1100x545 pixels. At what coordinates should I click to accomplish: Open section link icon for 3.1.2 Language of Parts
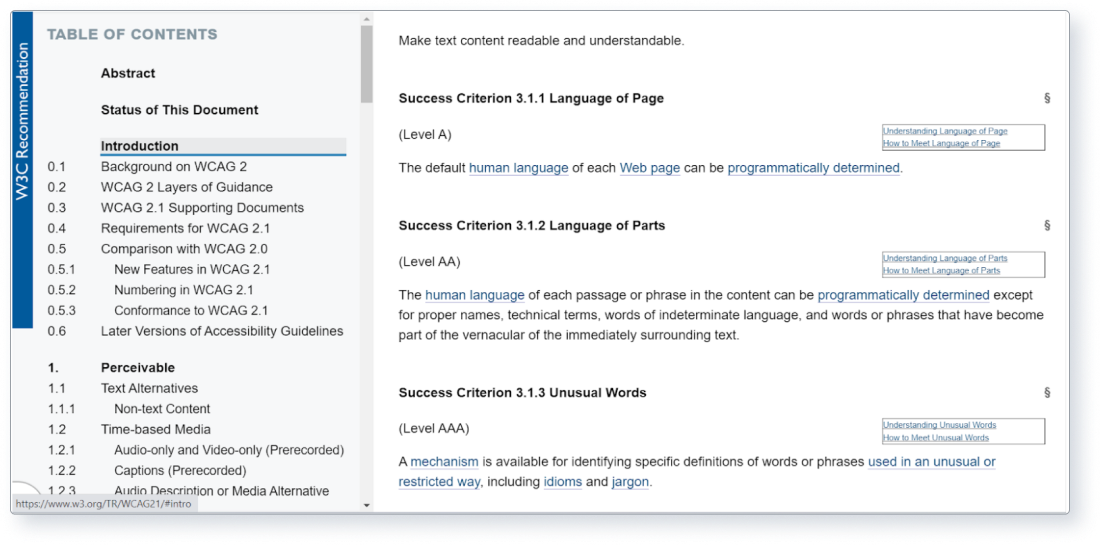coord(1047,225)
